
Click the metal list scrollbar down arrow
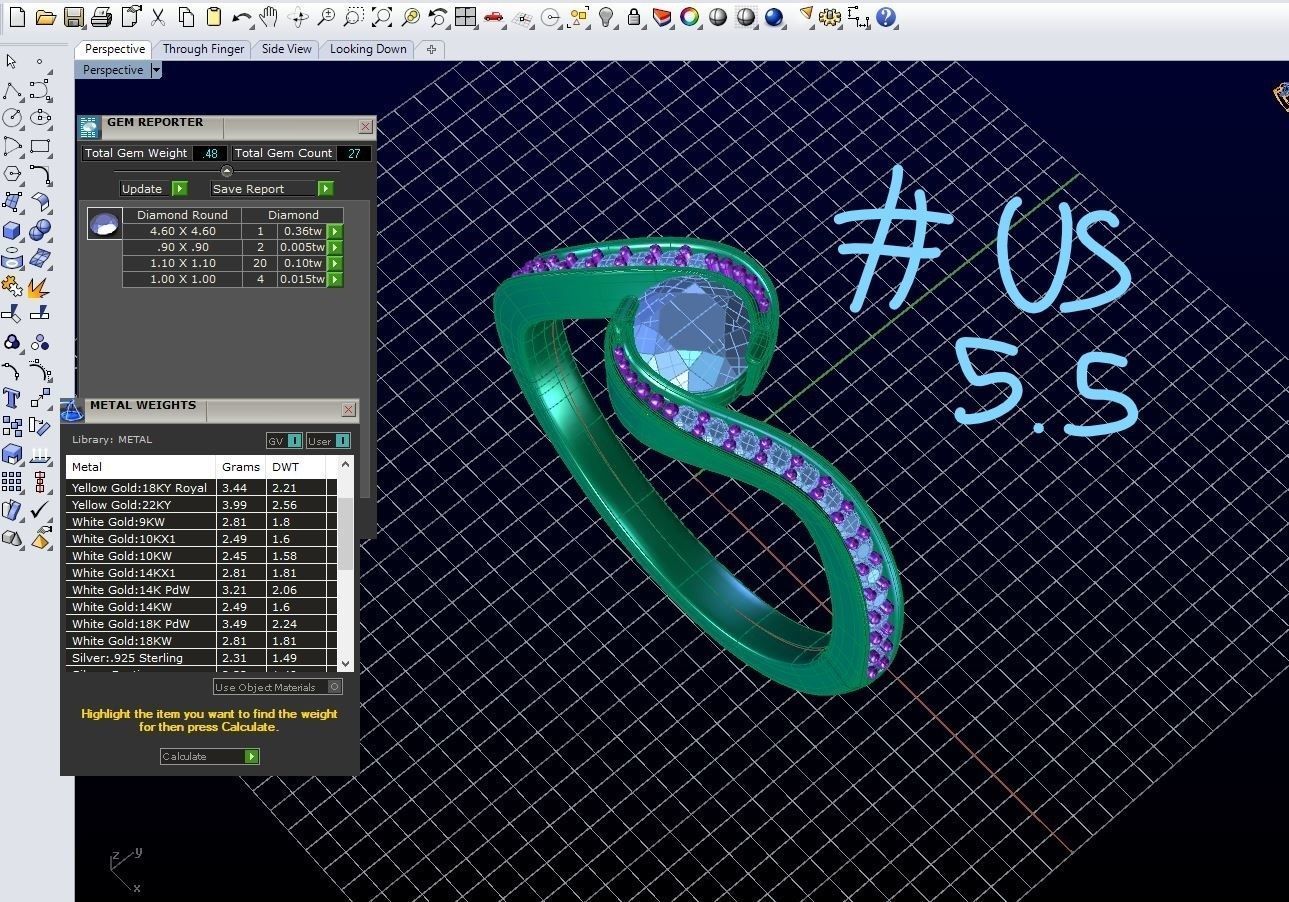pyautogui.click(x=345, y=662)
